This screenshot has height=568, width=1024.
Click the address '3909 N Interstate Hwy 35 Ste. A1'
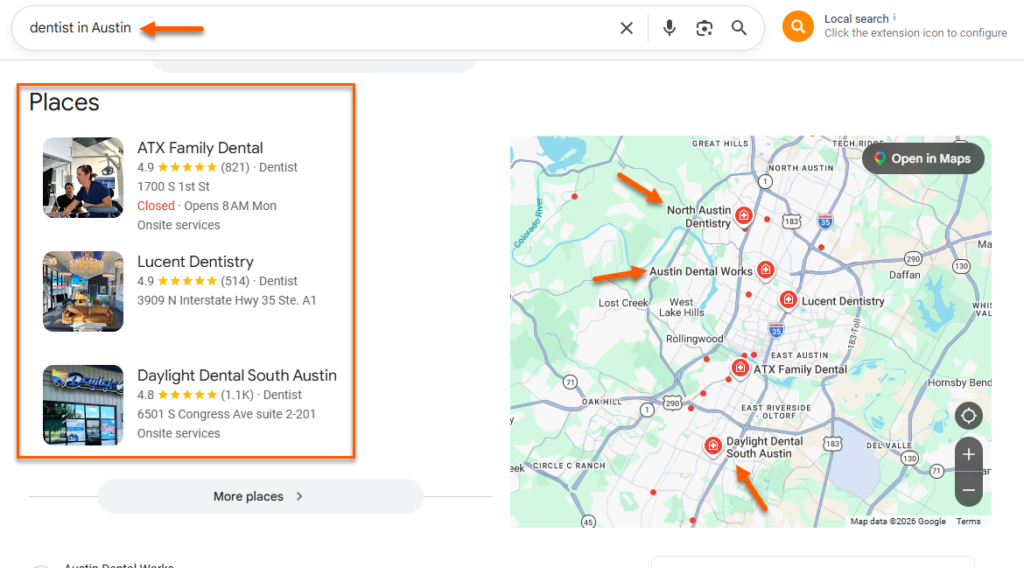[227, 300]
